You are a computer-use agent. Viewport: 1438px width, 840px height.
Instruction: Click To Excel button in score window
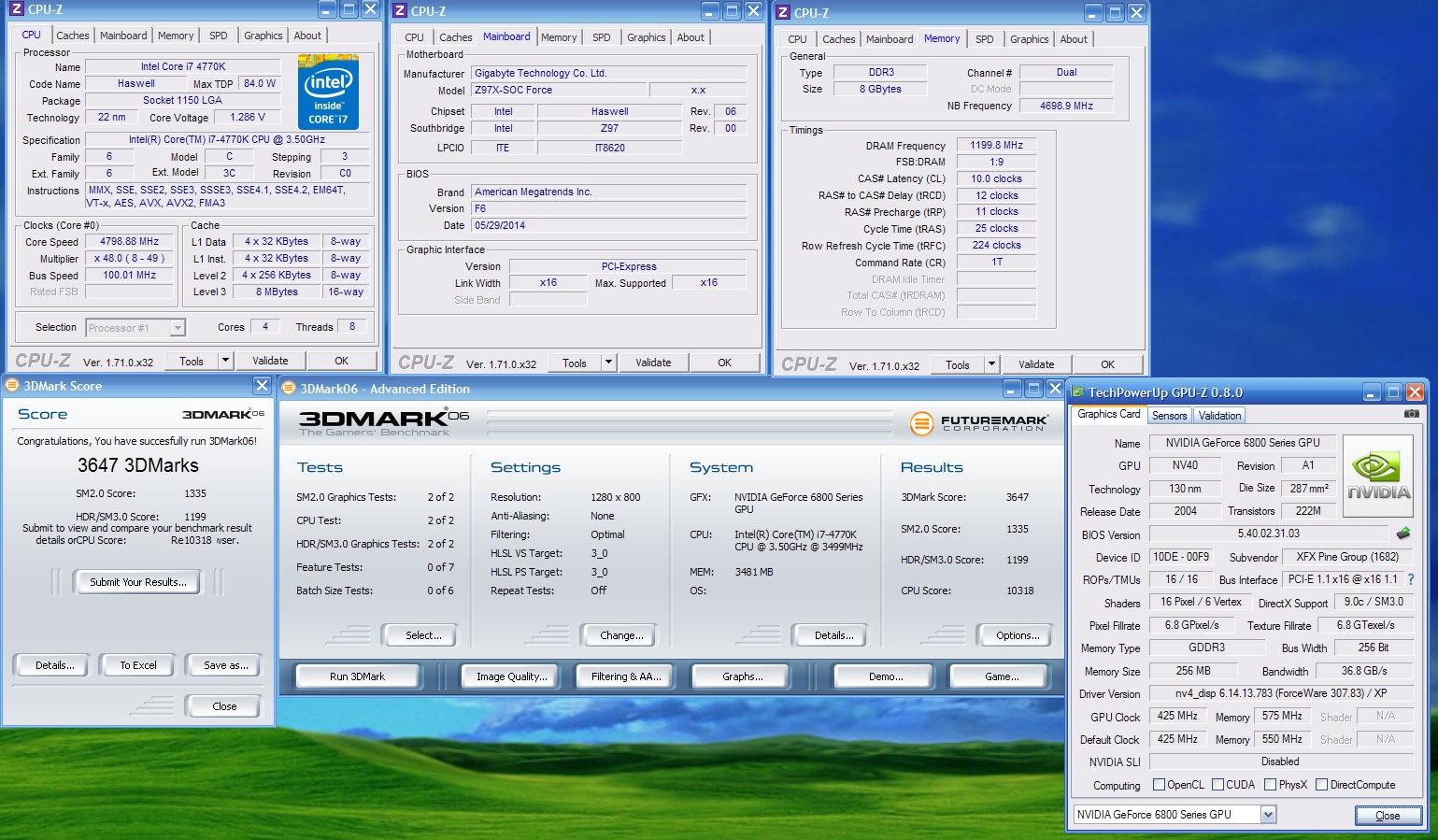(x=138, y=665)
